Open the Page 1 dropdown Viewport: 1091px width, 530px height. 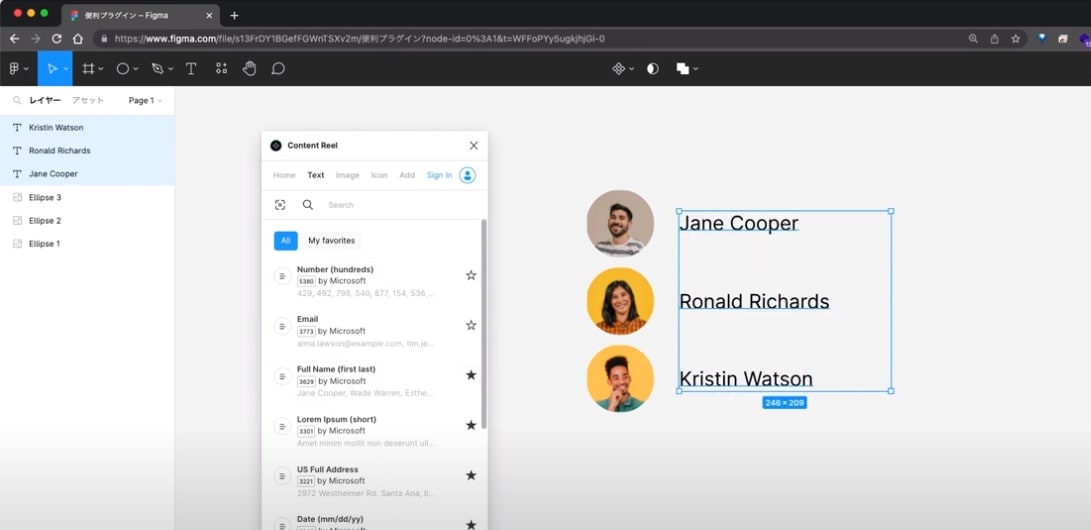(x=145, y=100)
